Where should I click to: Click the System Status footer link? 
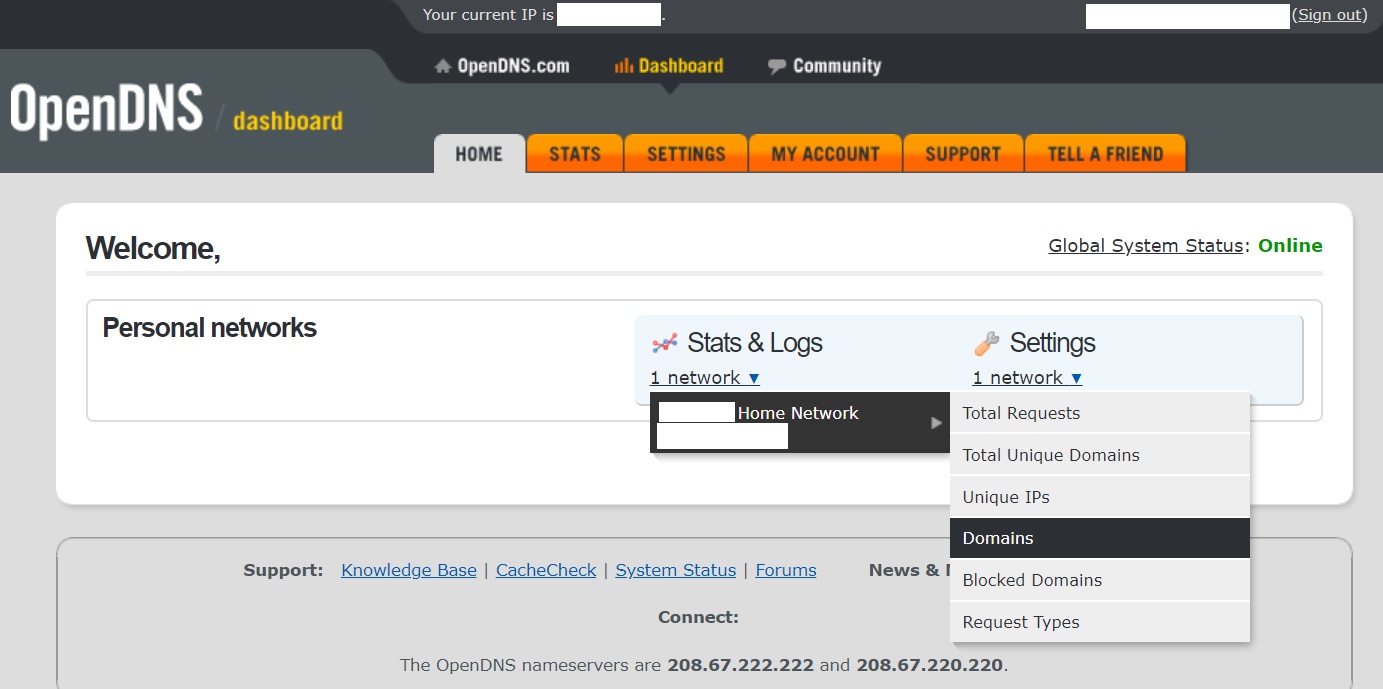point(675,570)
